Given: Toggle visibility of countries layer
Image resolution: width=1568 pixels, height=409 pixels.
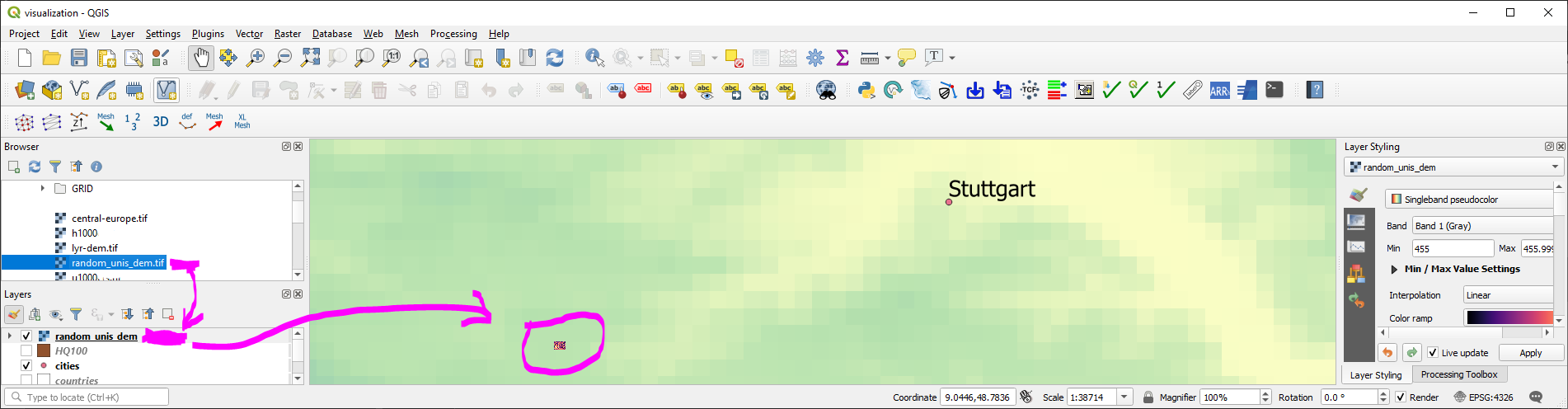Looking at the screenshot, I should 26,381.
